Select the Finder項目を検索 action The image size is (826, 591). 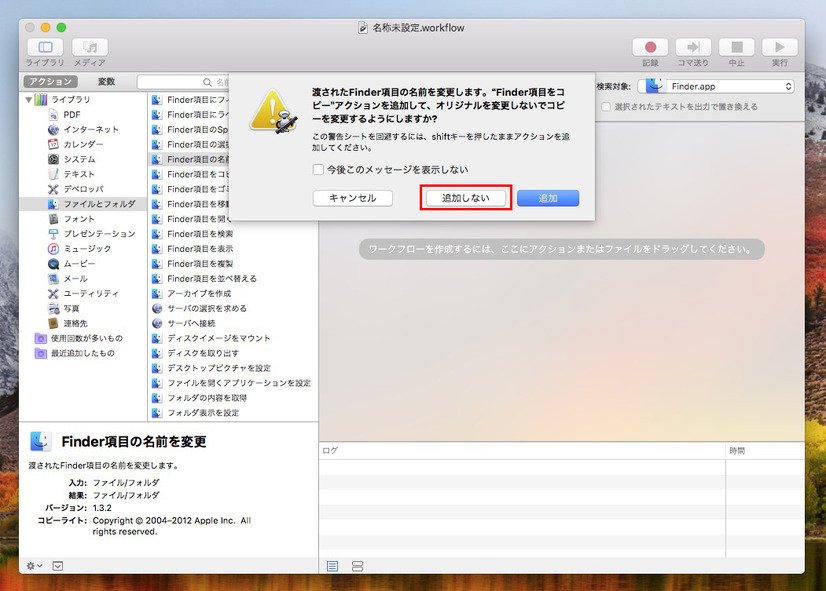coord(200,234)
